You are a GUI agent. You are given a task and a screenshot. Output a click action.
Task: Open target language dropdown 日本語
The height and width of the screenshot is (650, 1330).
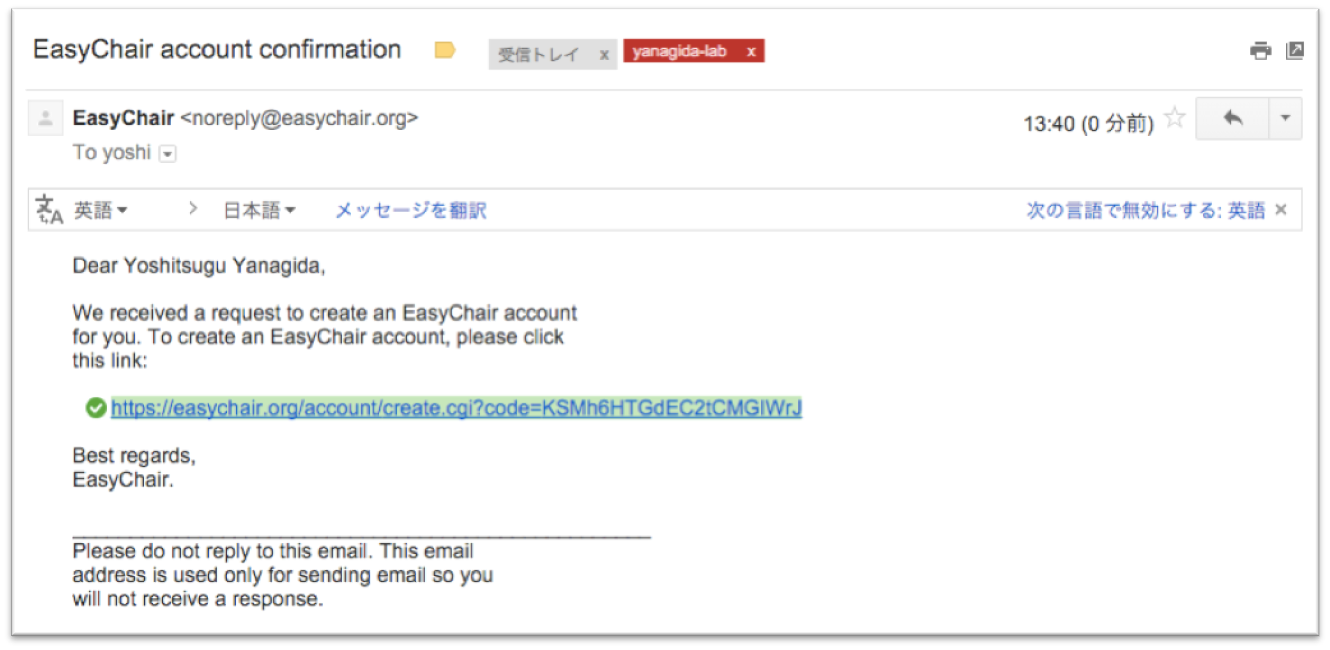[259, 211]
